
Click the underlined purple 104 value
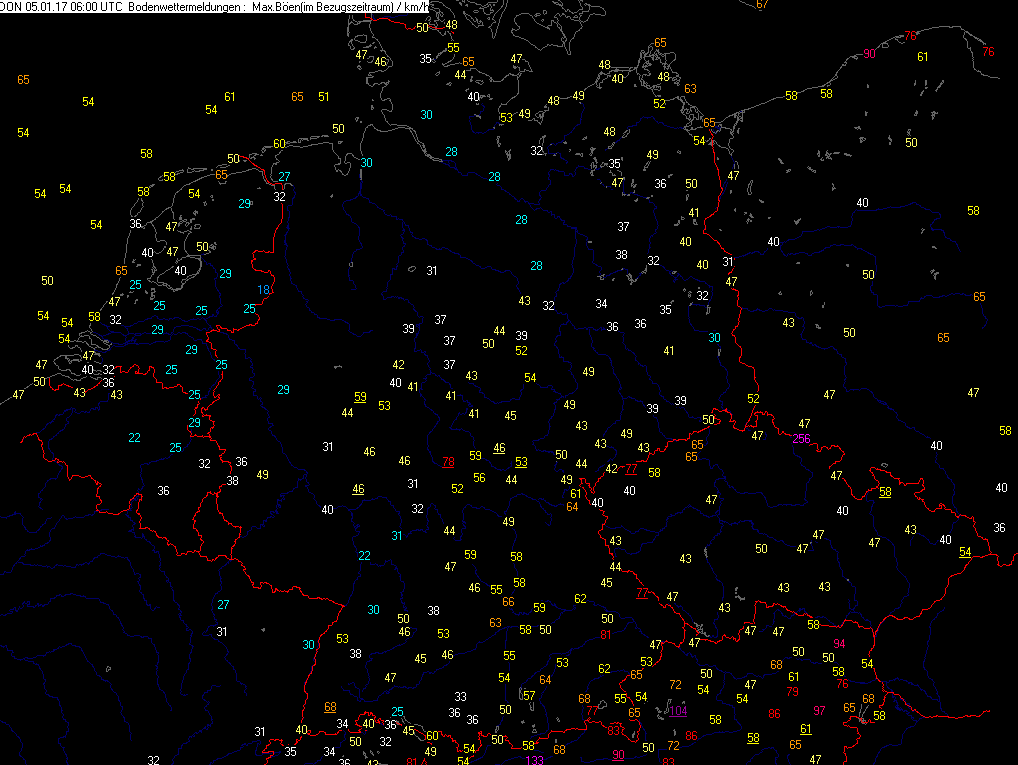pos(678,710)
